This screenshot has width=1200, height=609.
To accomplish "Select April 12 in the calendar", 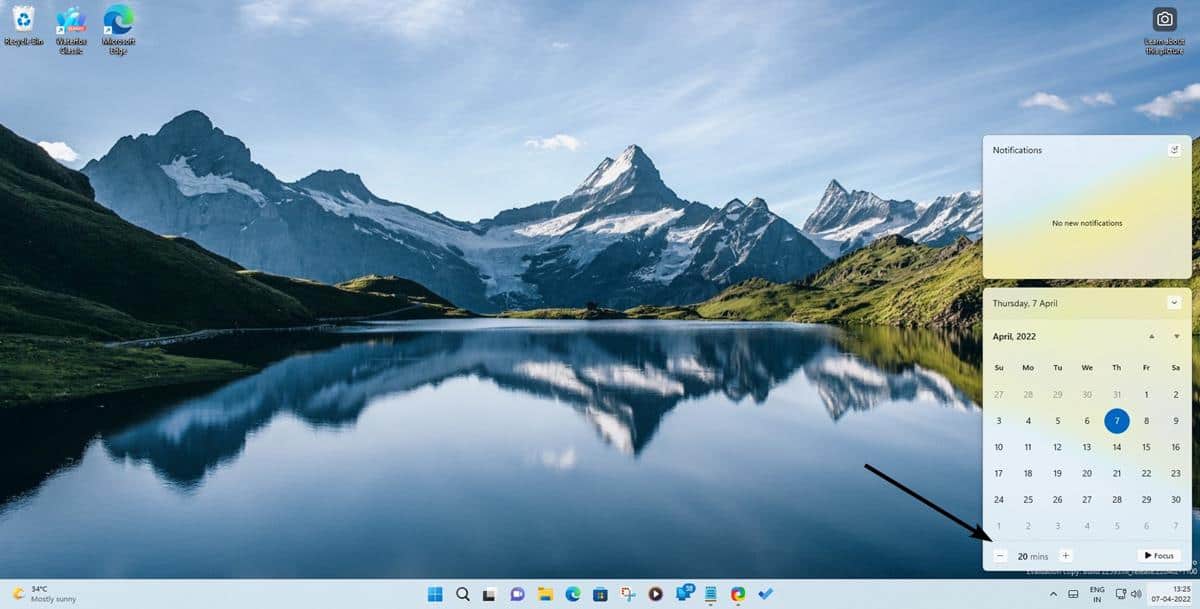I will click(x=1057, y=447).
